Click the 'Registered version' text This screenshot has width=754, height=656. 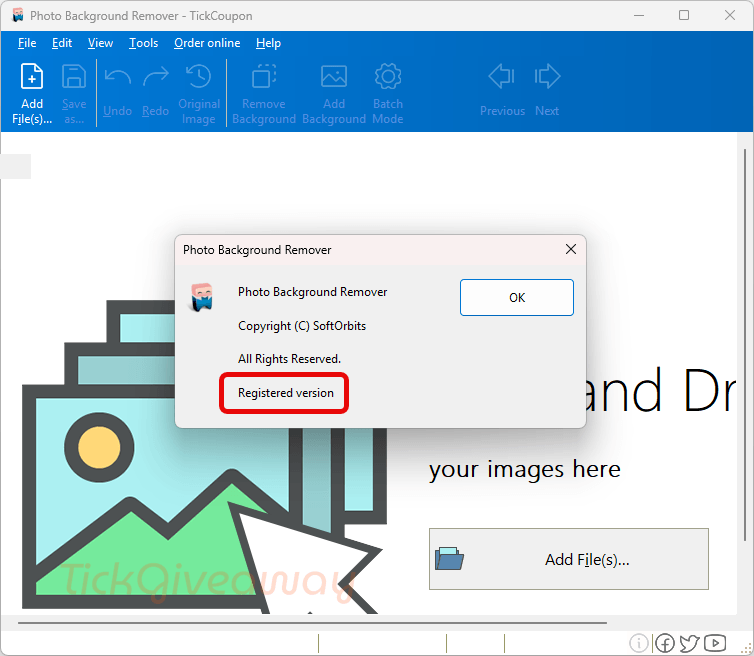286,393
